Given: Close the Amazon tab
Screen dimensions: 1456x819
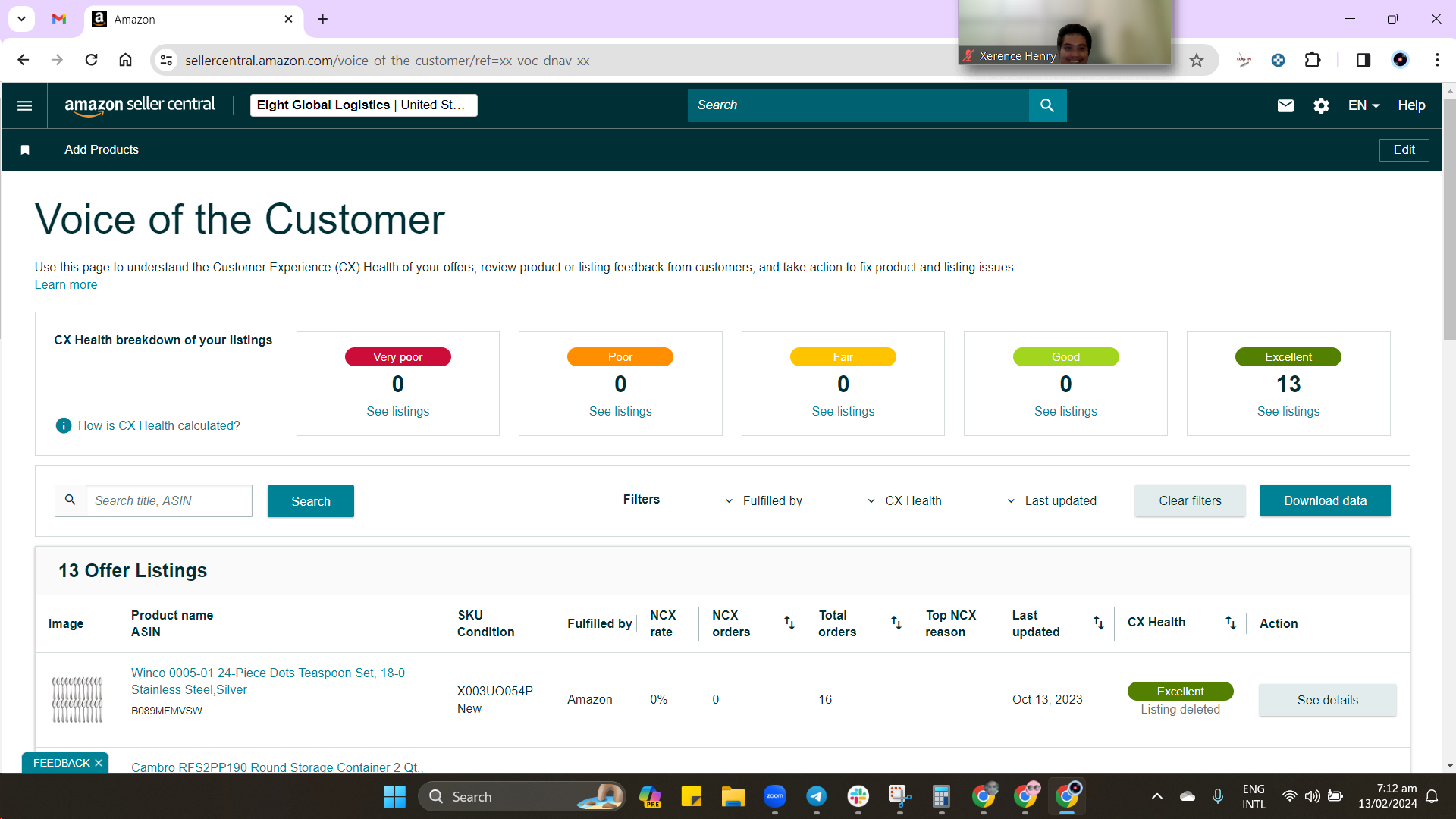Looking at the screenshot, I should tap(289, 19).
